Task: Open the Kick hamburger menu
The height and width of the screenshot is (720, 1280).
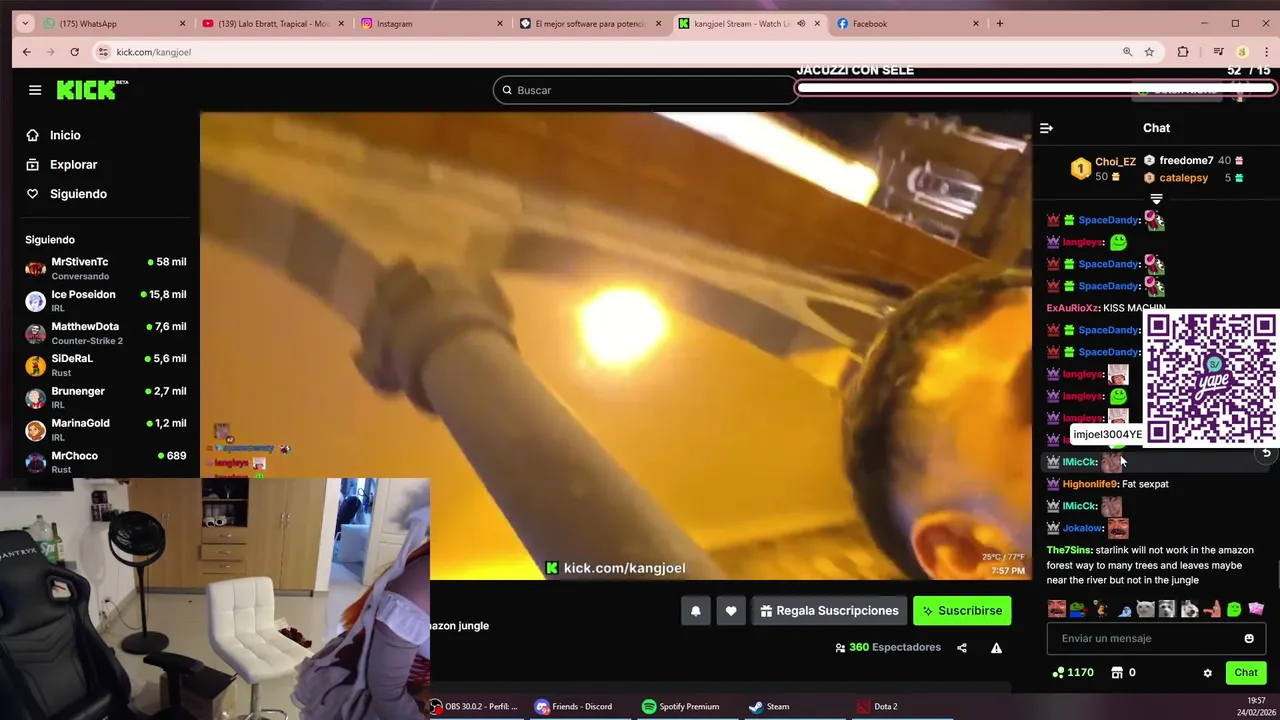Action: pos(35,90)
